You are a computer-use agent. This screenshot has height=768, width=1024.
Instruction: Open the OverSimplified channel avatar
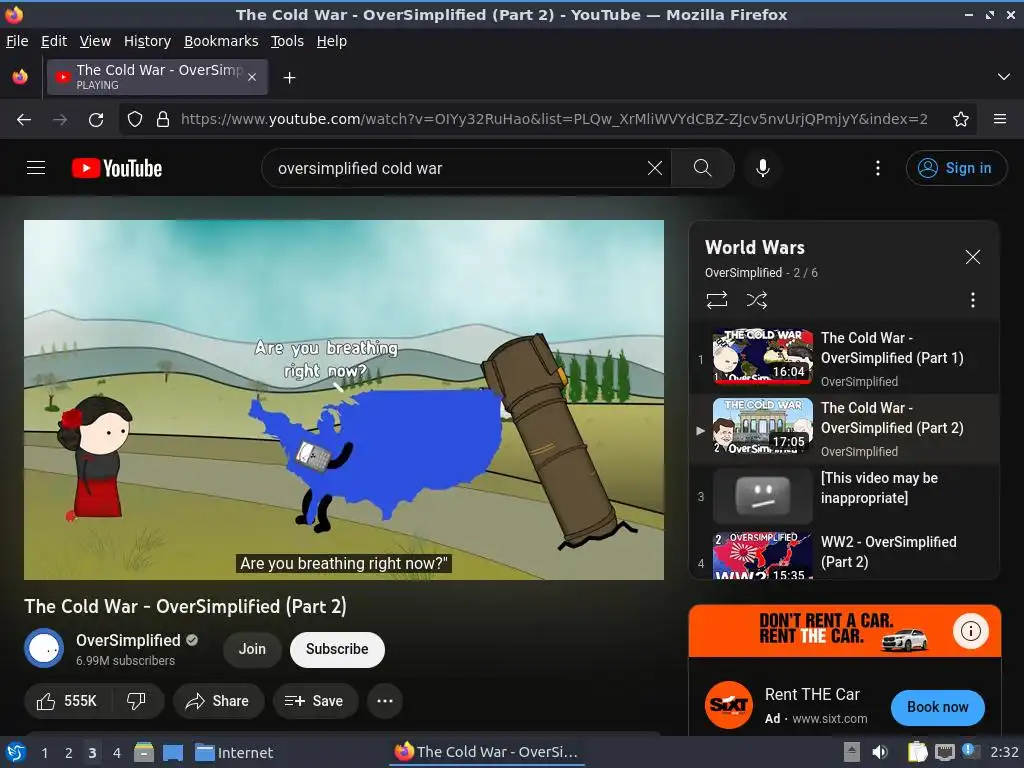44,648
